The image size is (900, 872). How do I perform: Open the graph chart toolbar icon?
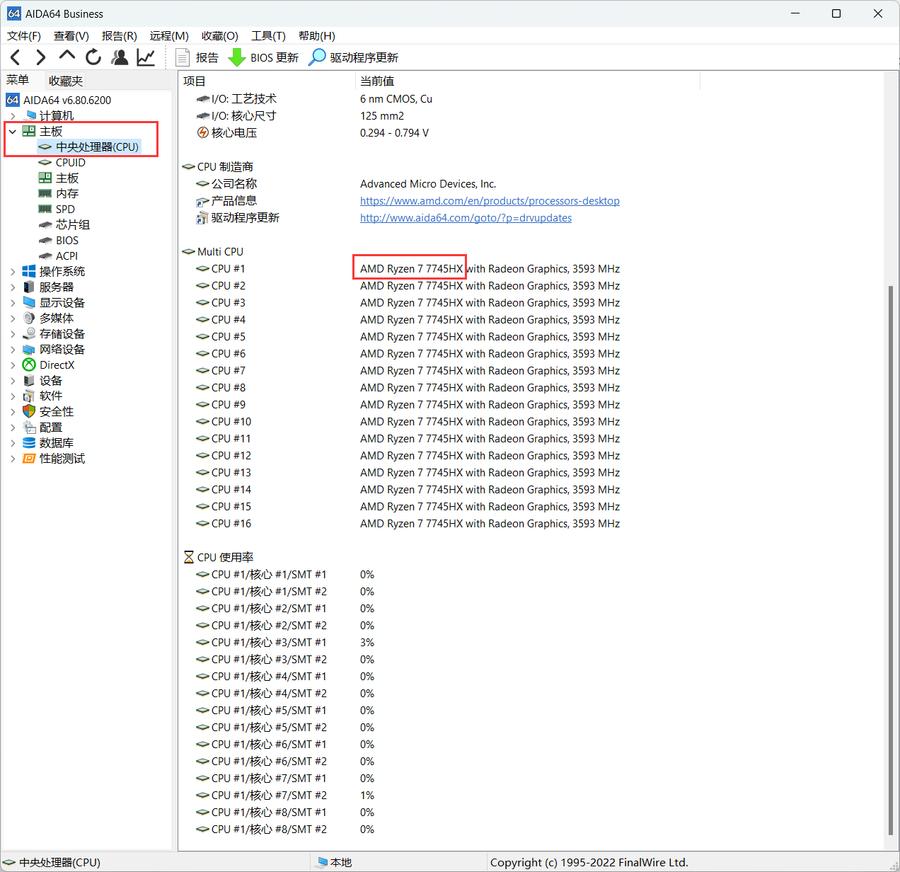coord(146,57)
